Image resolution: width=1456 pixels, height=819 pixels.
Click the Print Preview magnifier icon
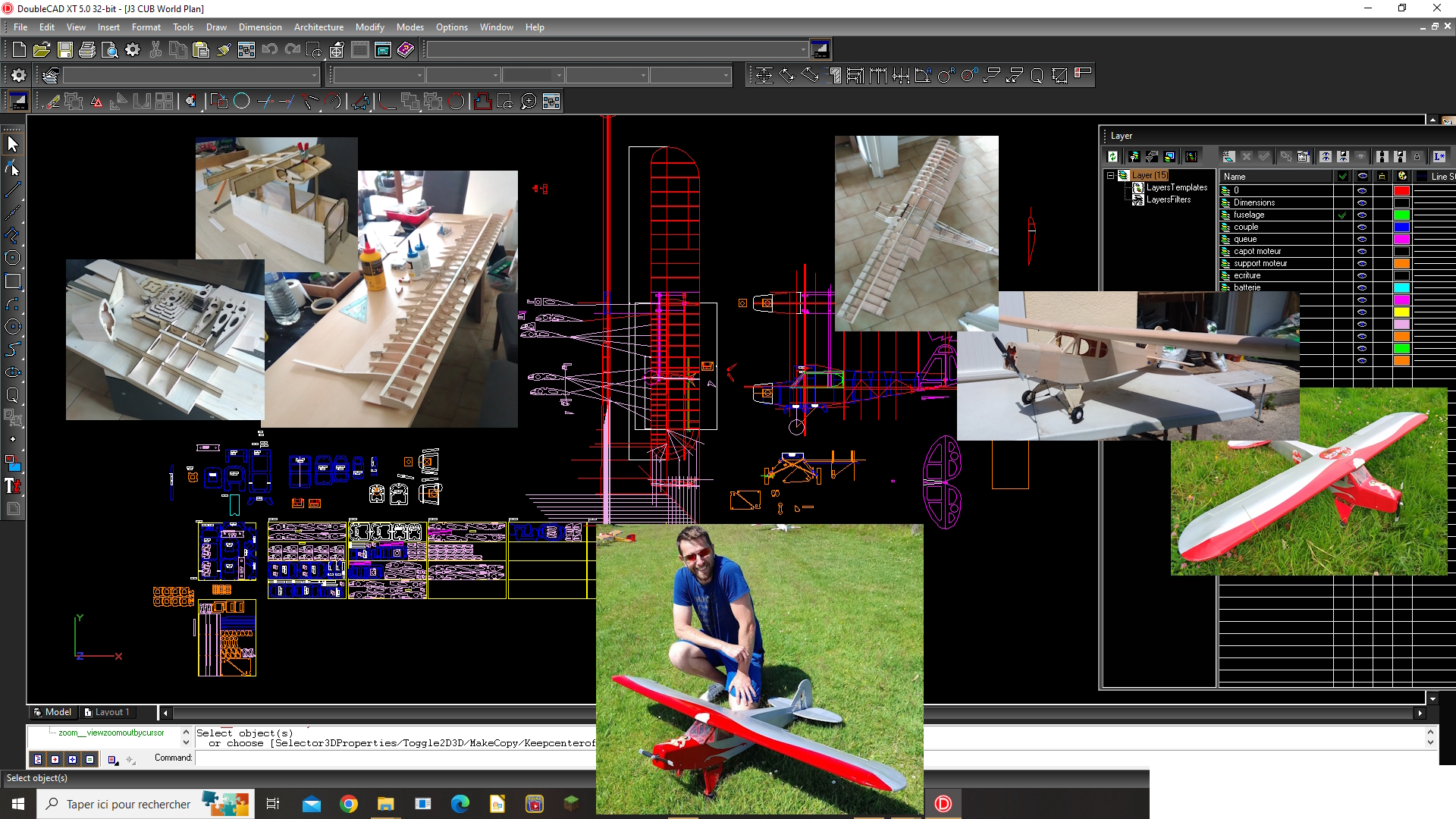click(x=110, y=50)
